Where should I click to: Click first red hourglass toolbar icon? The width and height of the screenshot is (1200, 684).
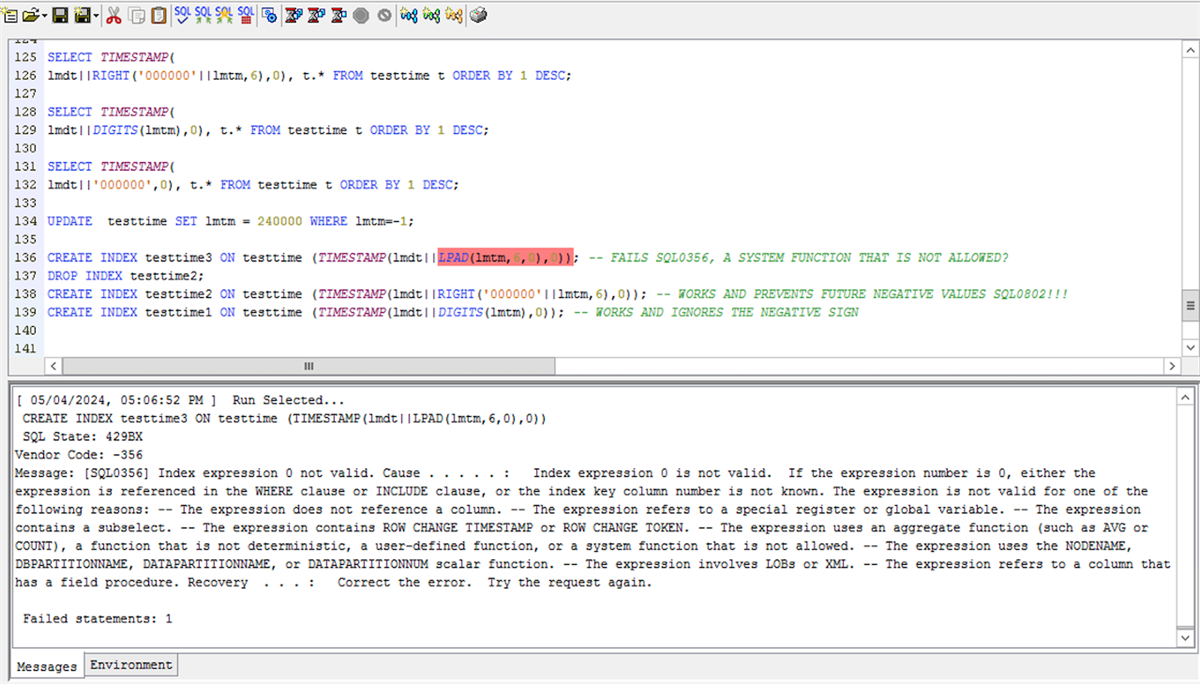[294, 15]
